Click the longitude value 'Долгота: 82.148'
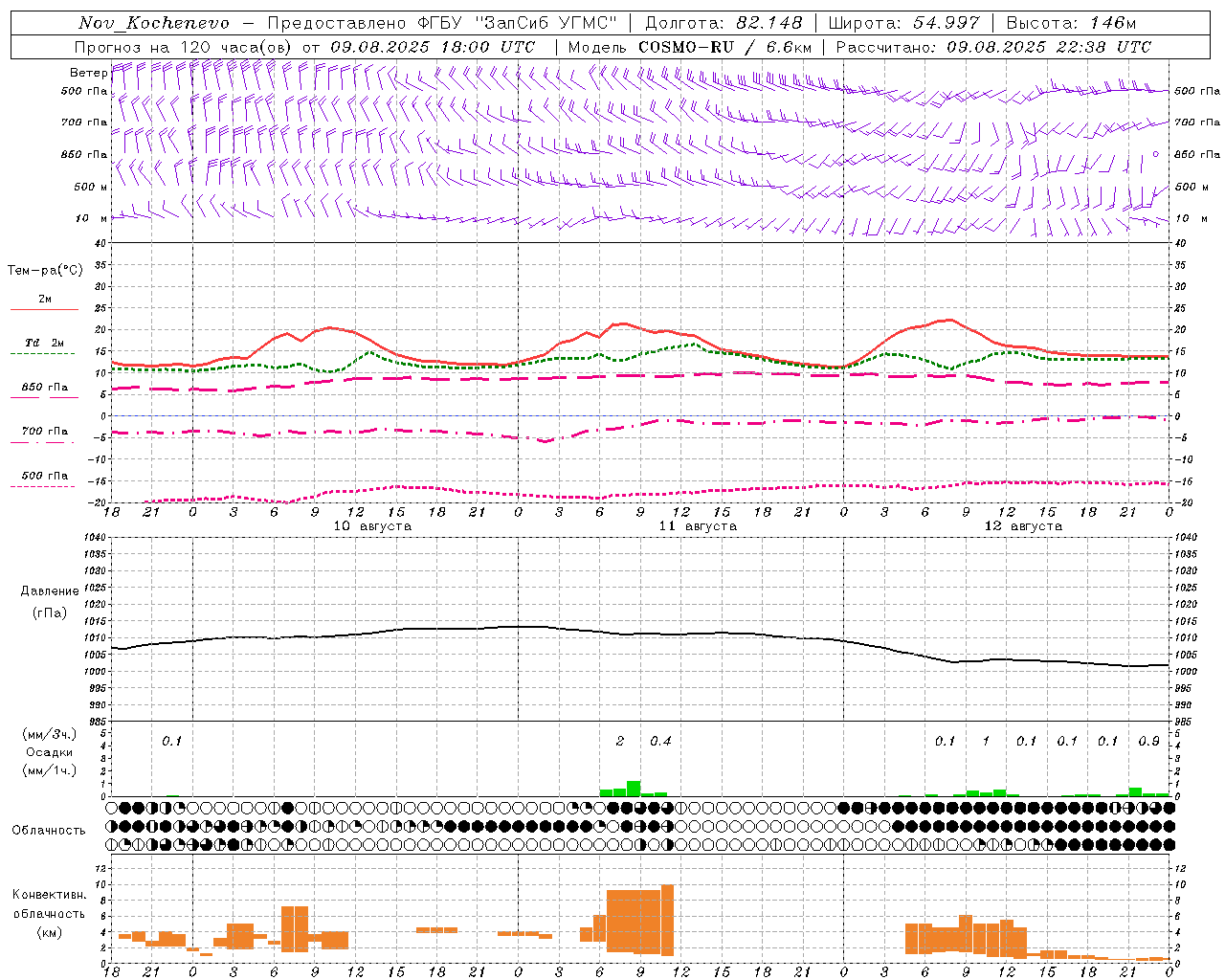 coord(724,23)
